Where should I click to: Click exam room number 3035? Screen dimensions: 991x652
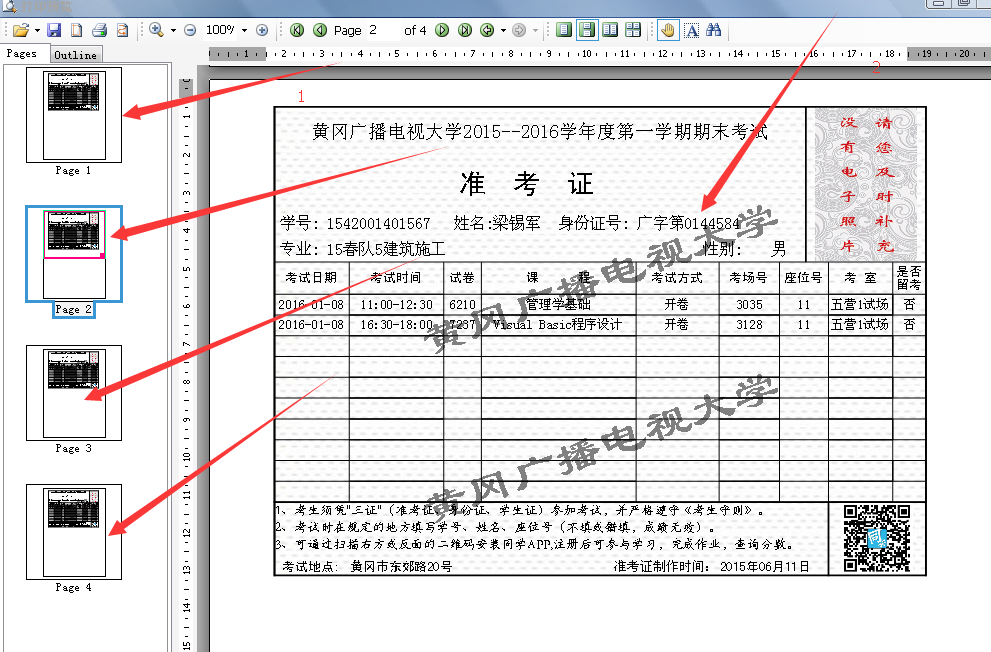click(x=749, y=305)
